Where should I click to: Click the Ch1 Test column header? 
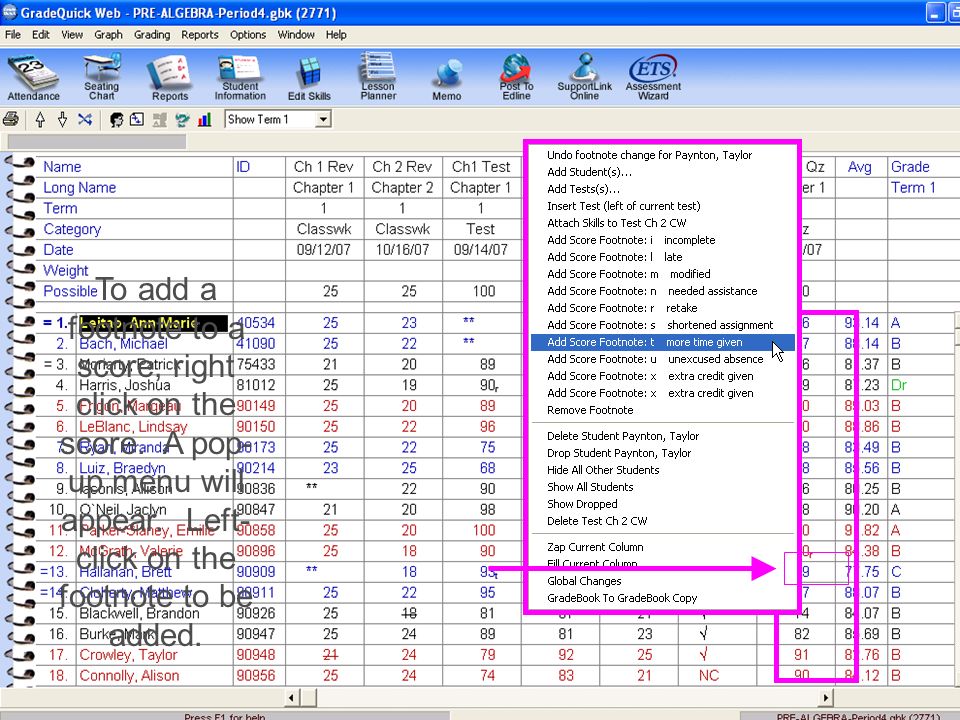(481, 167)
